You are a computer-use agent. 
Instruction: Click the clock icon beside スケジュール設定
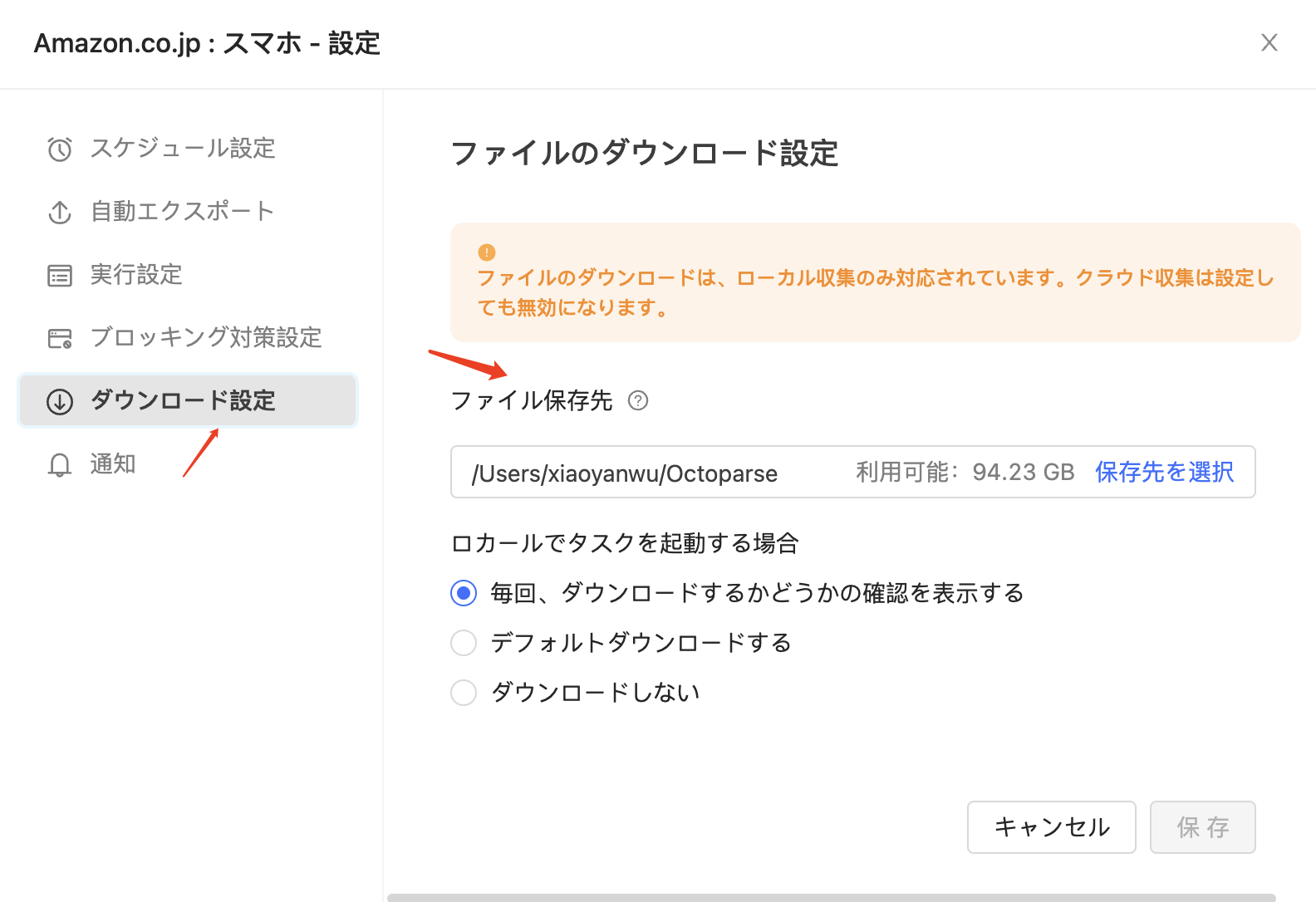point(60,150)
